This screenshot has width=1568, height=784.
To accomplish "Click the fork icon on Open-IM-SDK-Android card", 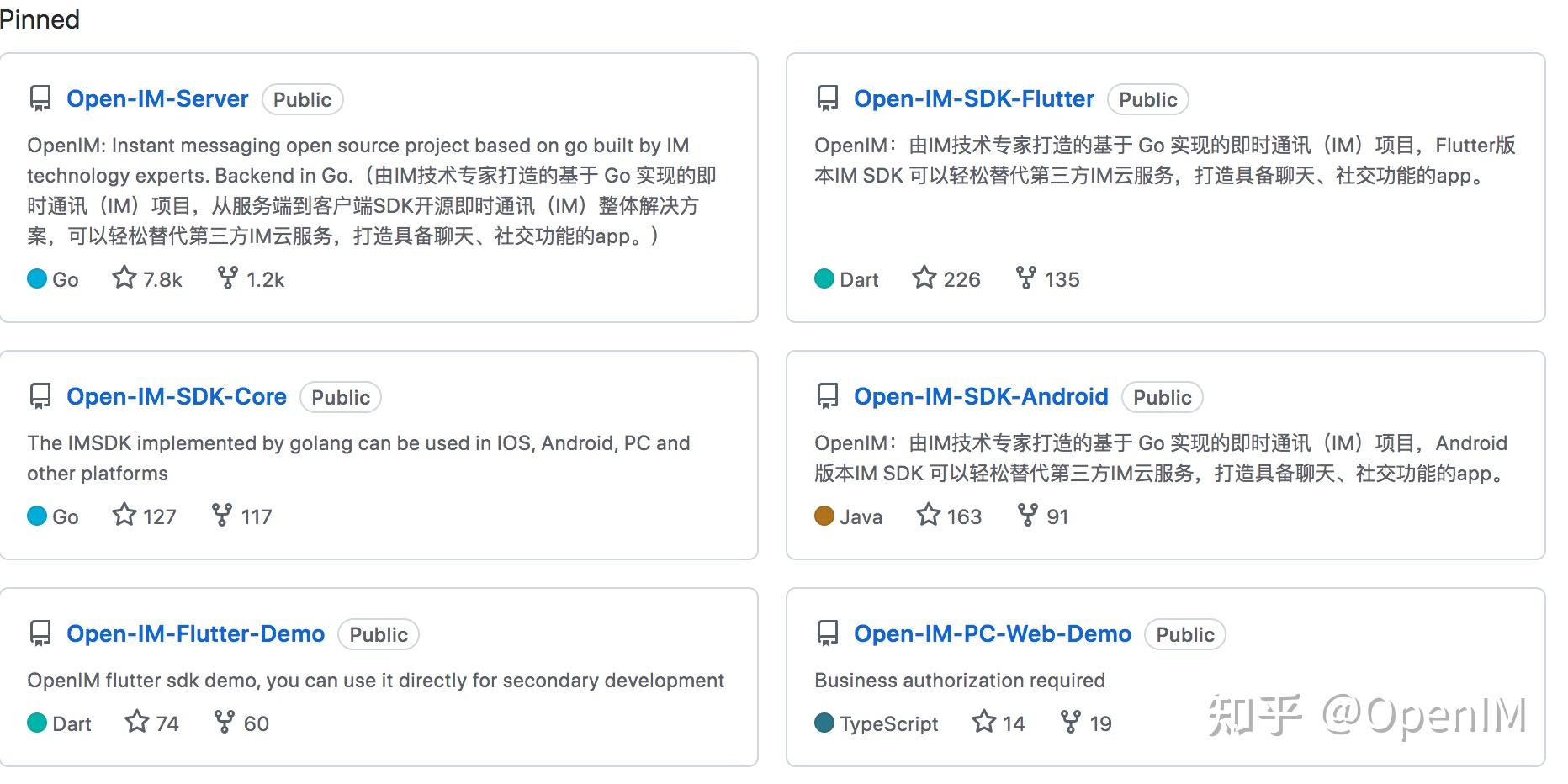I will 1028,516.
